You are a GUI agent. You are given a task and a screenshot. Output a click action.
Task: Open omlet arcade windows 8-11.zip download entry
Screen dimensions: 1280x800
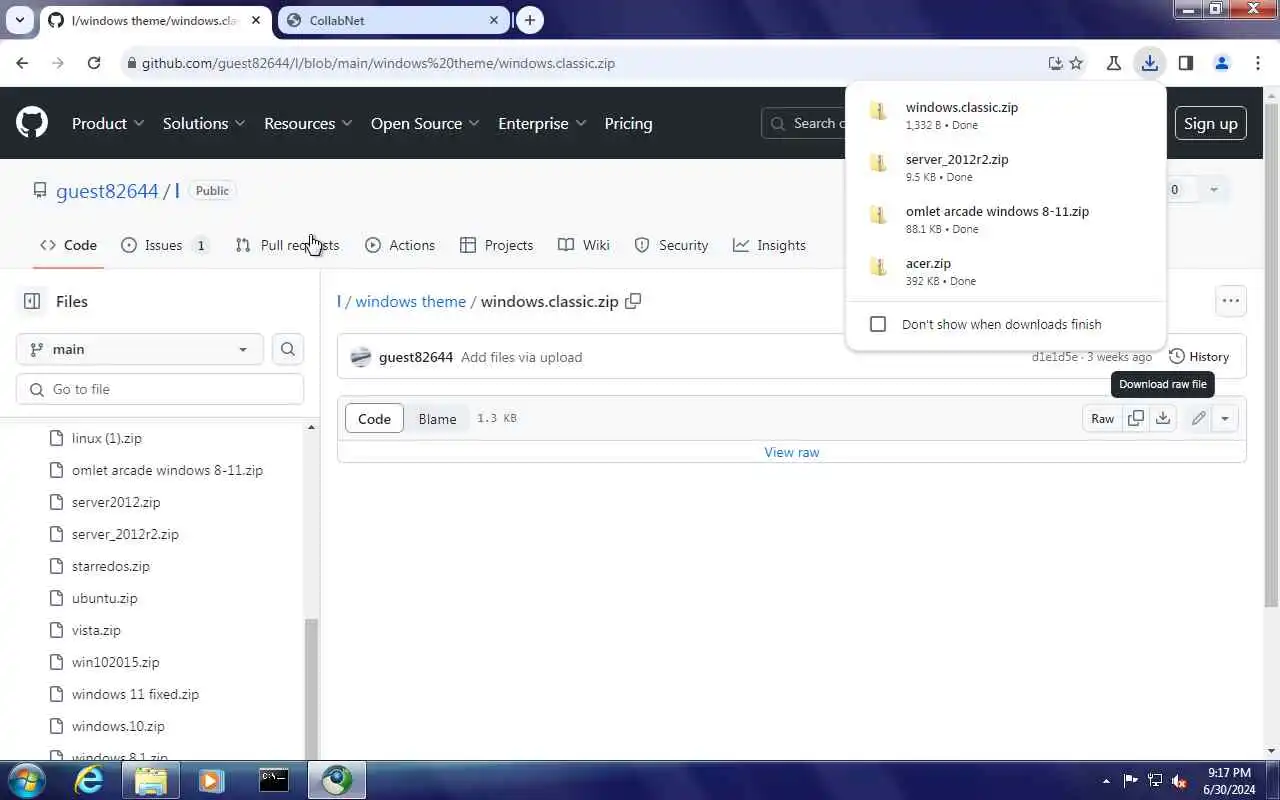1005,219
